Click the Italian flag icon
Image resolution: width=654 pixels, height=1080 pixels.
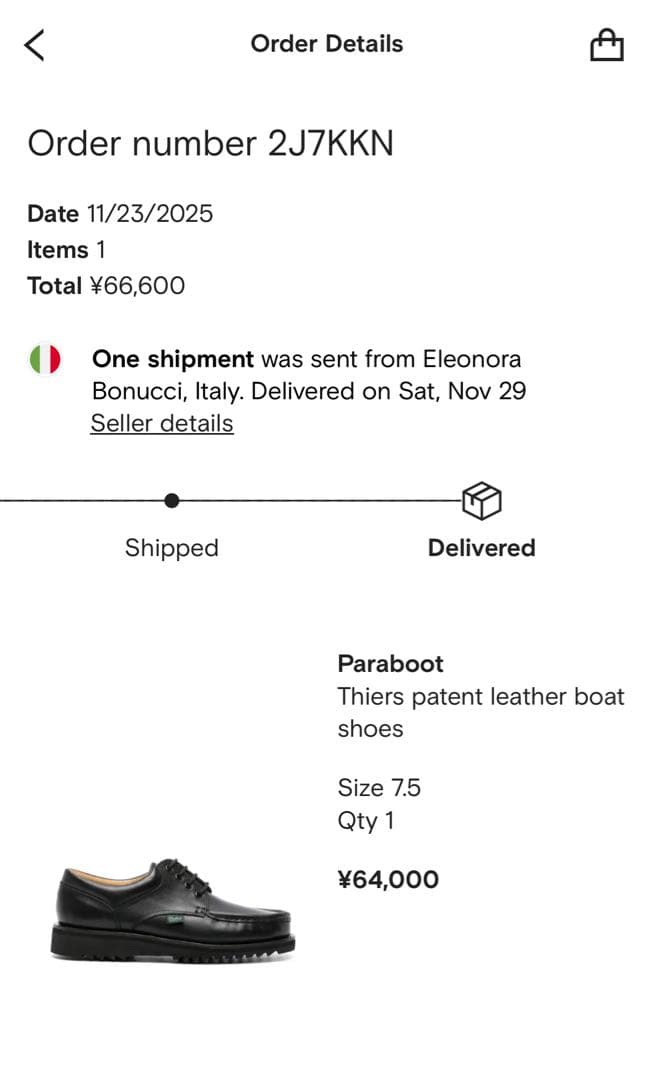45,359
